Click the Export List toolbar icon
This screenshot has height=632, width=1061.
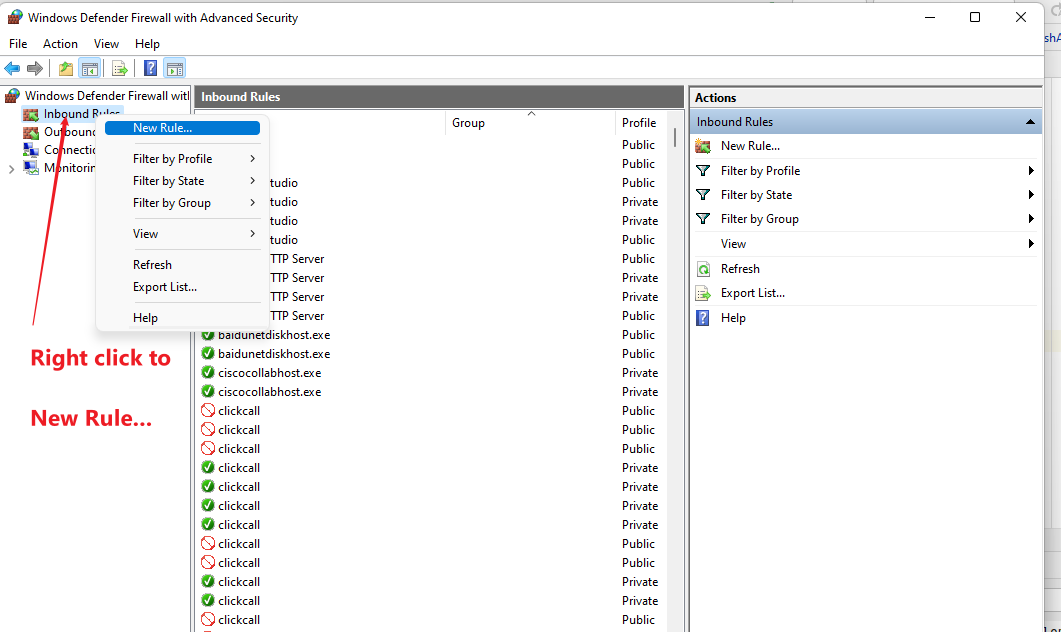120,68
